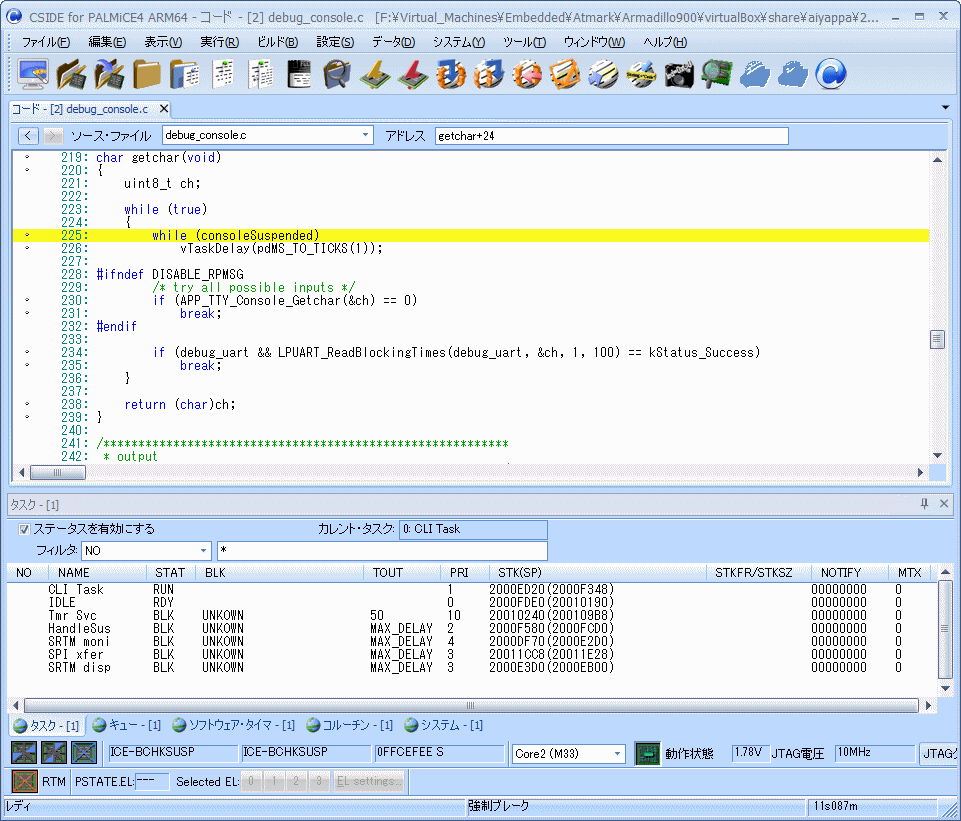This screenshot has height=821, width=961.
Task: Open the ソース・ファイル dropdown
Action: point(365,135)
